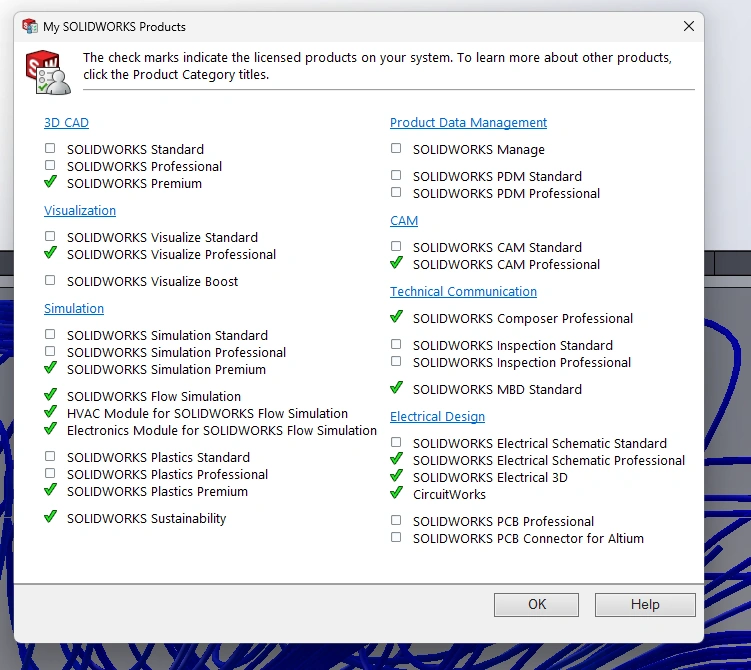Open the Technical Communication link
This screenshot has height=670, width=751.
coord(463,292)
